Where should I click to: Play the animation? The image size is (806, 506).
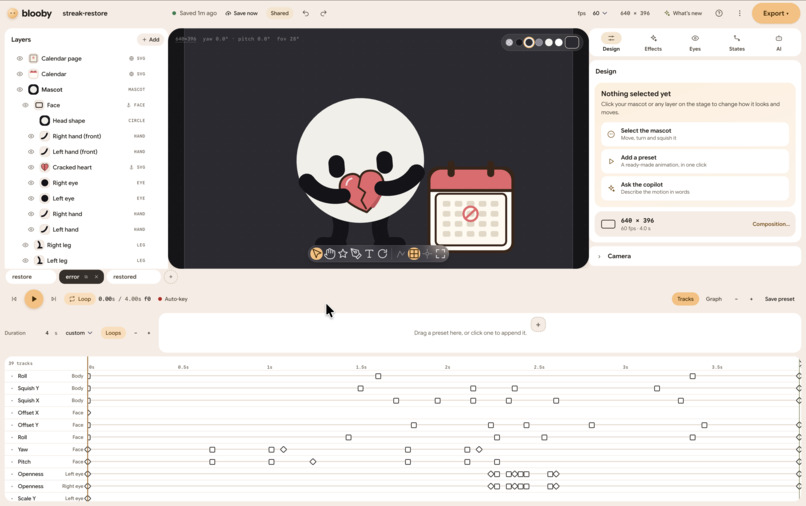34,299
